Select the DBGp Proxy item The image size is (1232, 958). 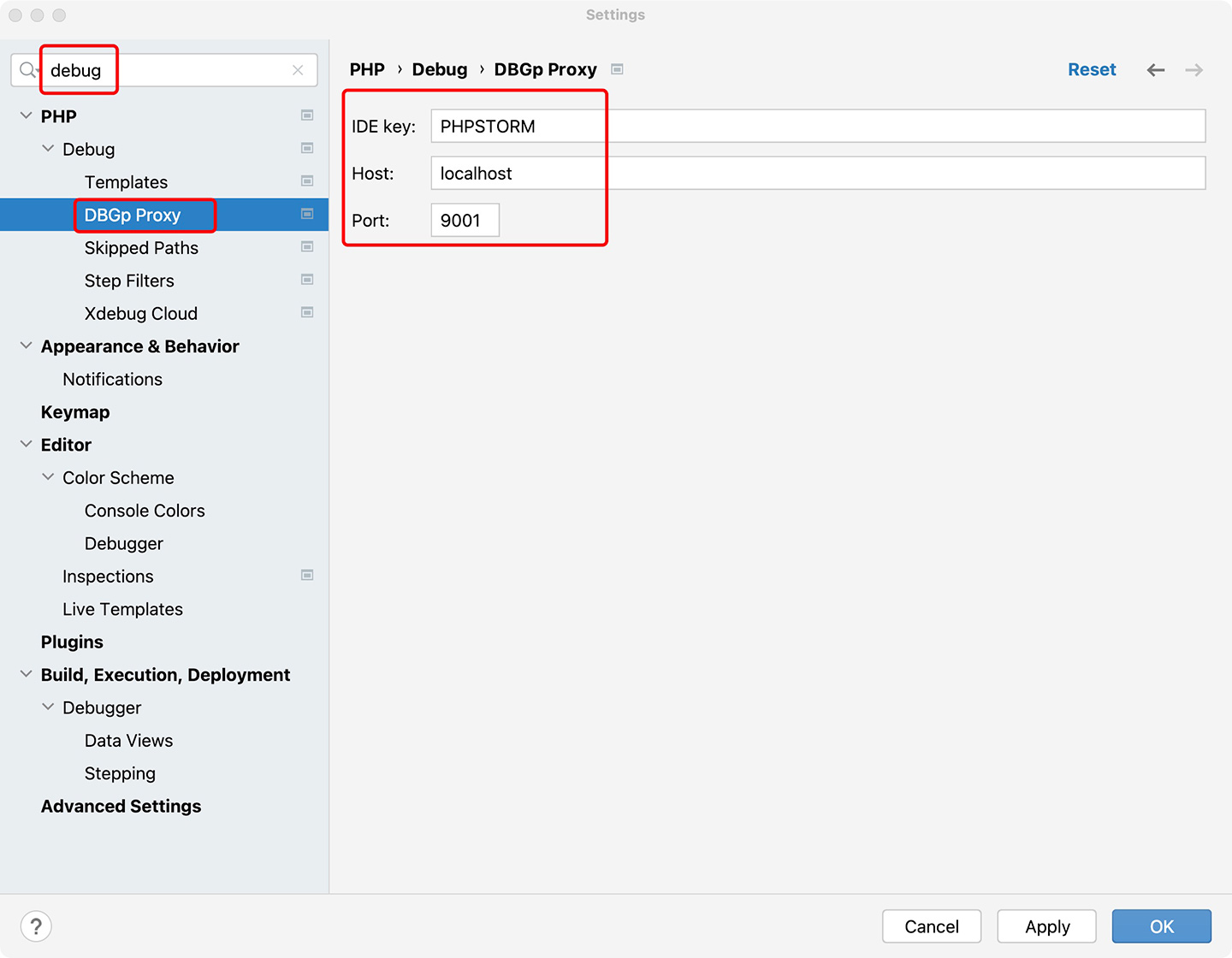click(x=133, y=215)
